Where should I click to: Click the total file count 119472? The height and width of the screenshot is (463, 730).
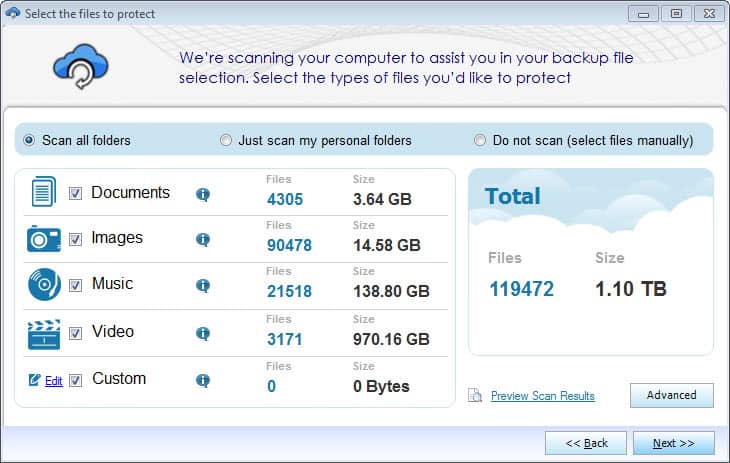521,289
